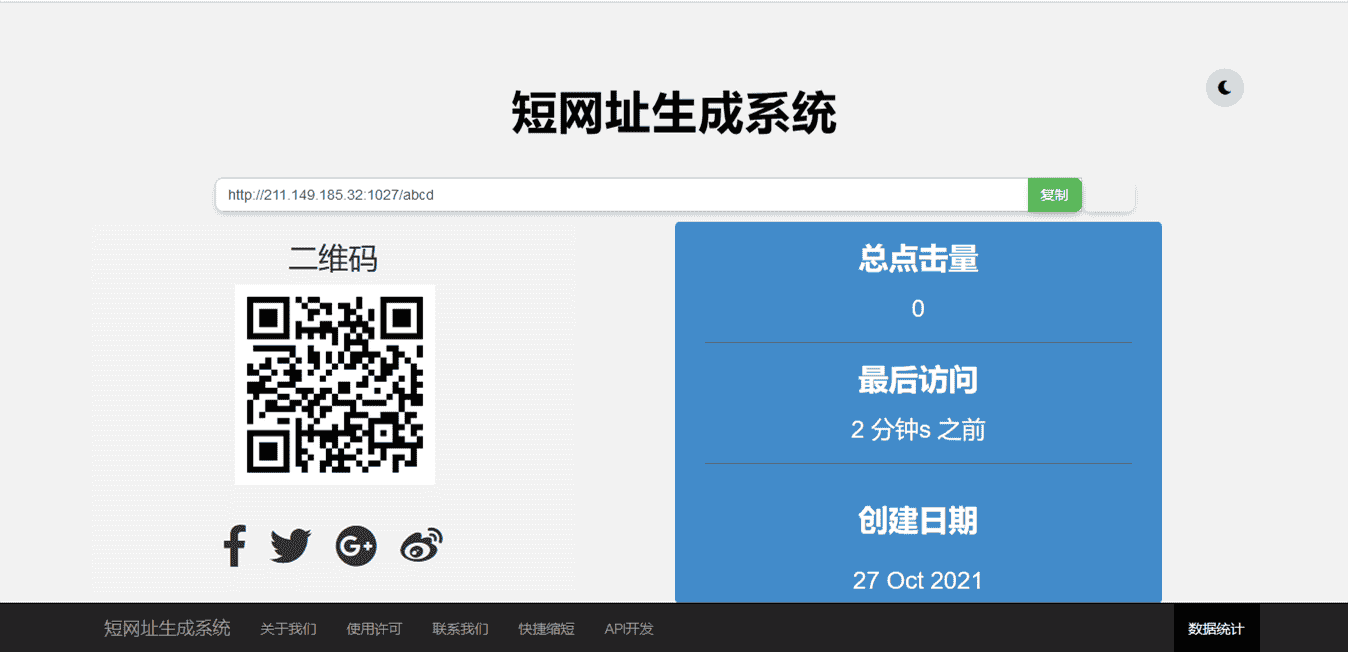The width and height of the screenshot is (1348, 652).
Task: Select the short URL input field
Action: (x=622, y=195)
